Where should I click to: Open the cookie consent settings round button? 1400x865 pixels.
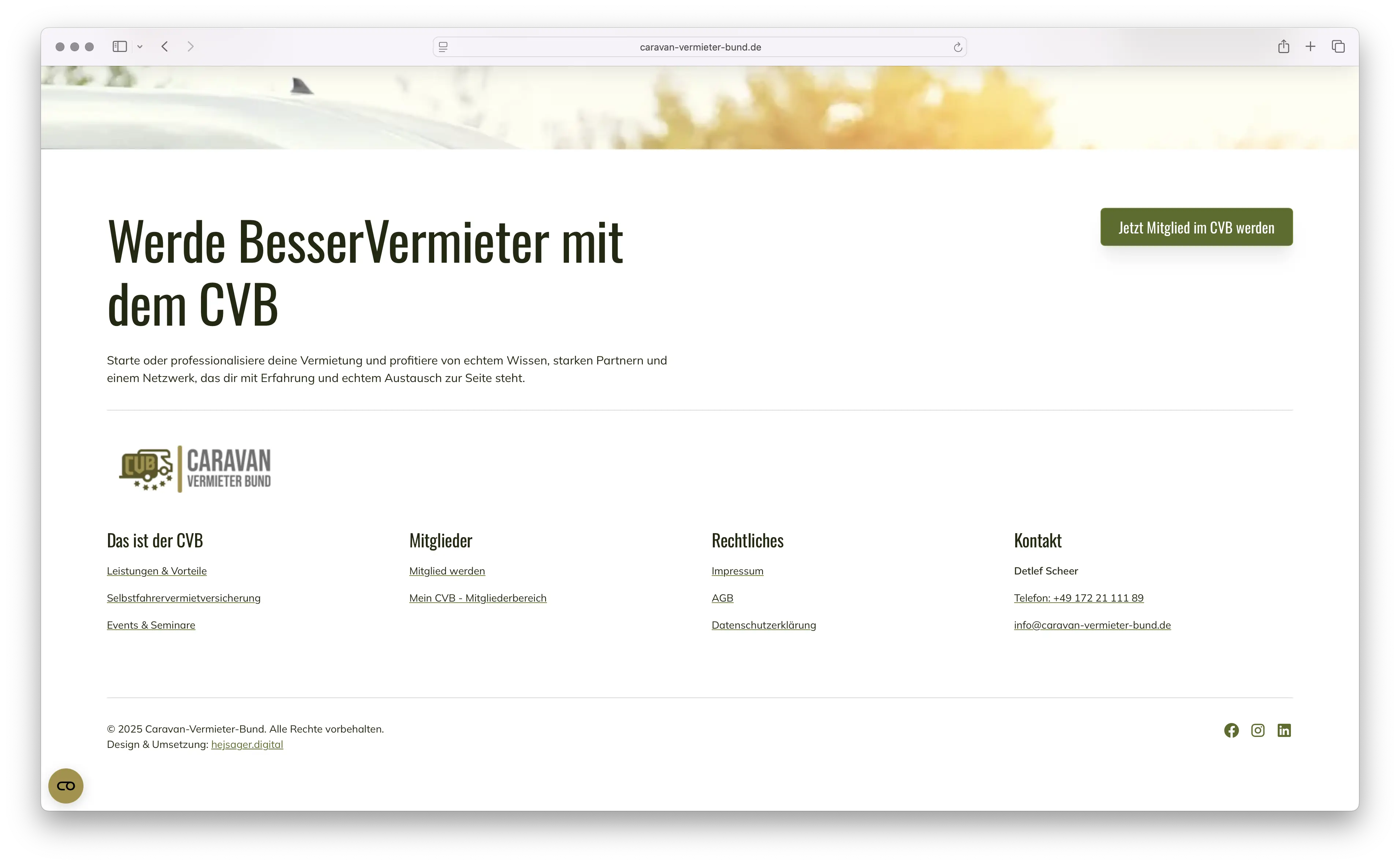pos(66,786)
